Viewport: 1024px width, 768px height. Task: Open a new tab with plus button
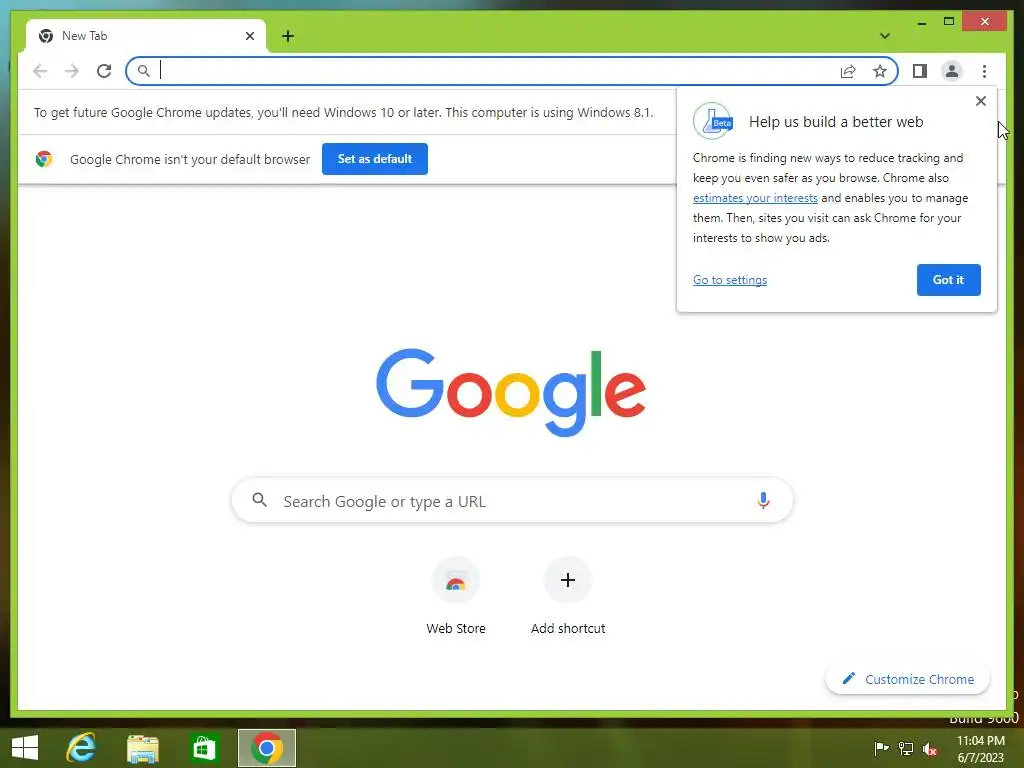287,36
